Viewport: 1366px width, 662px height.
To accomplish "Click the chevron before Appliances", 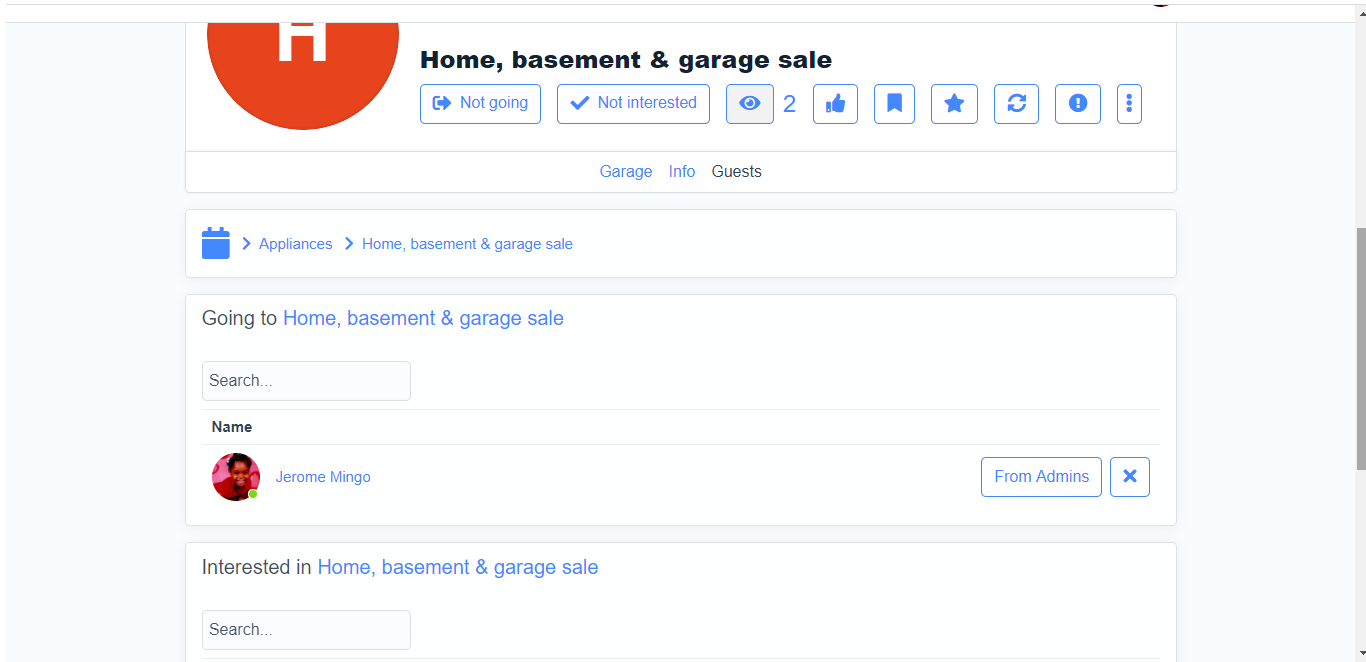I will 246,244.
